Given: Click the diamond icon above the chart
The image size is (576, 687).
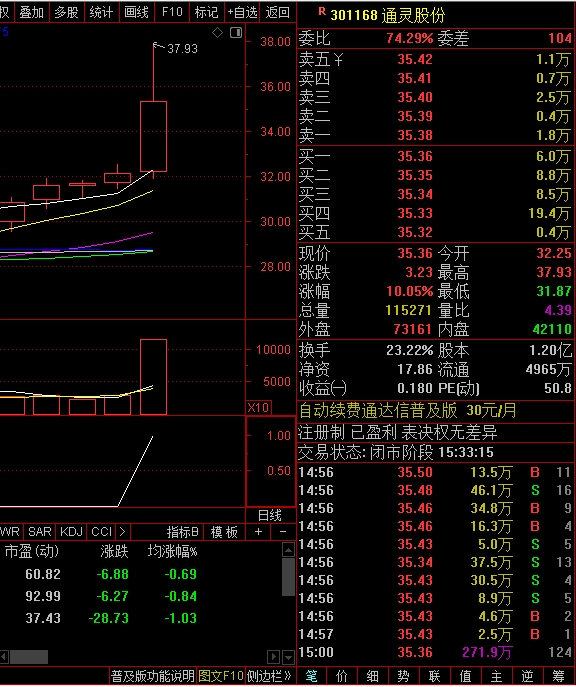Looking at the screenshot, I should [x=217, y=32].
